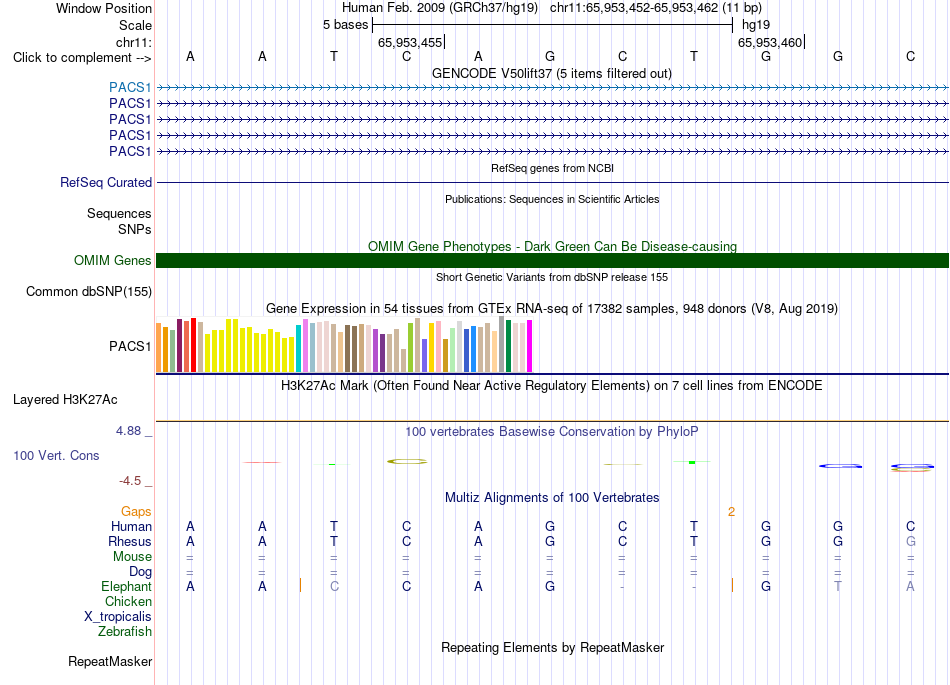950x685 pixels.
Task: Click 'GENCODE V50lift37 (5 items filtered out)' title
Action: (x=552, y=73)
